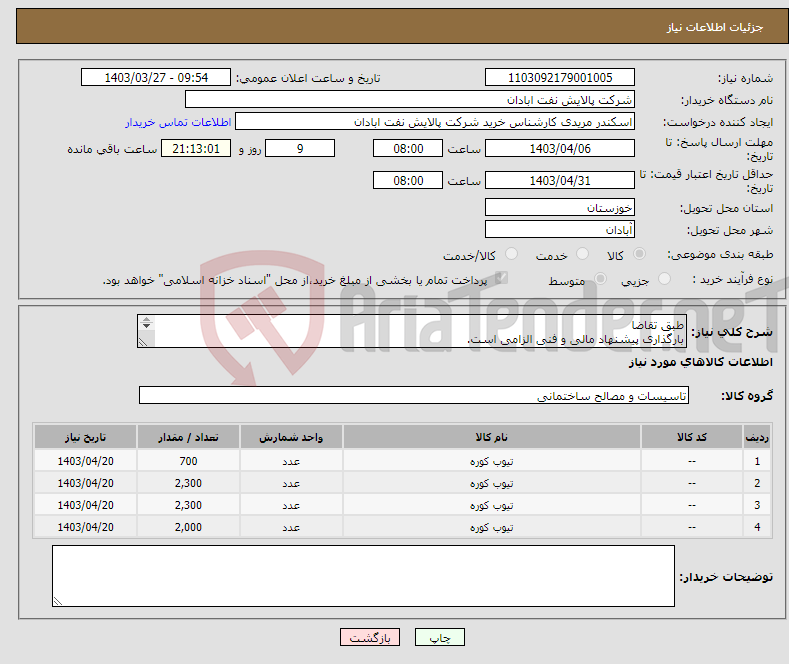
Task: Select the جزیی purchase type radio
Action: [x=664, y=279]
